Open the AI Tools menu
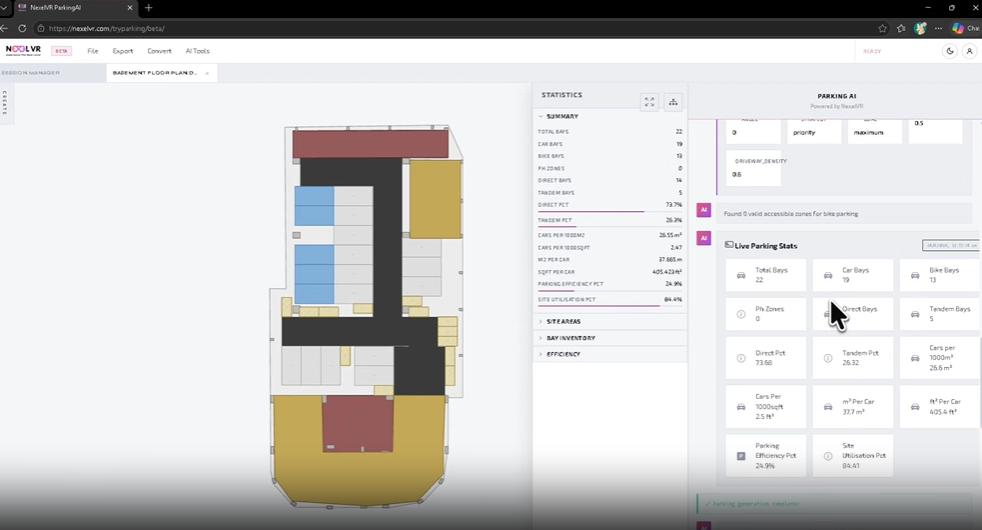The width and height of the screenshot is (982, 530). 197,51
